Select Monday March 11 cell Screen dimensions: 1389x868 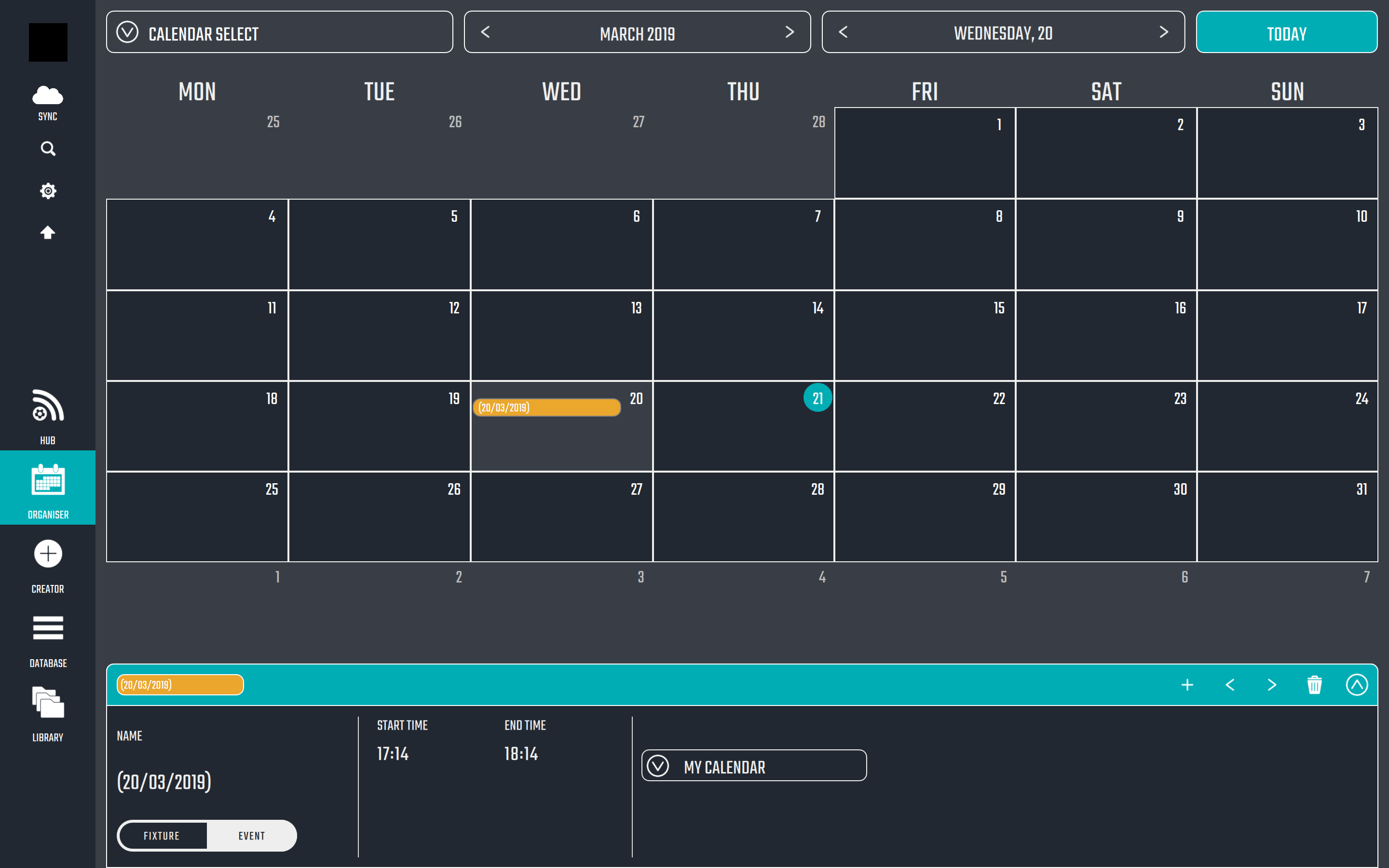pos(197,336)
